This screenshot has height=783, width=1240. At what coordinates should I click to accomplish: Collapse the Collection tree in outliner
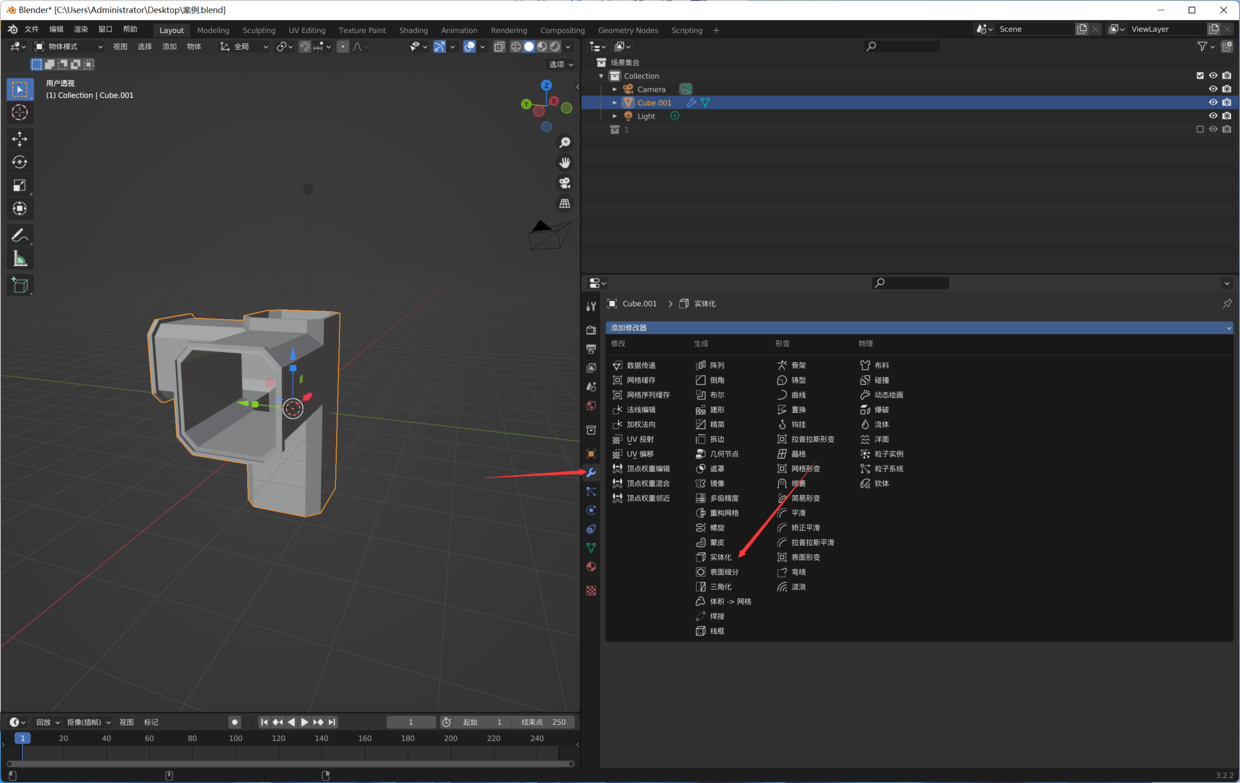pos(602,76)
